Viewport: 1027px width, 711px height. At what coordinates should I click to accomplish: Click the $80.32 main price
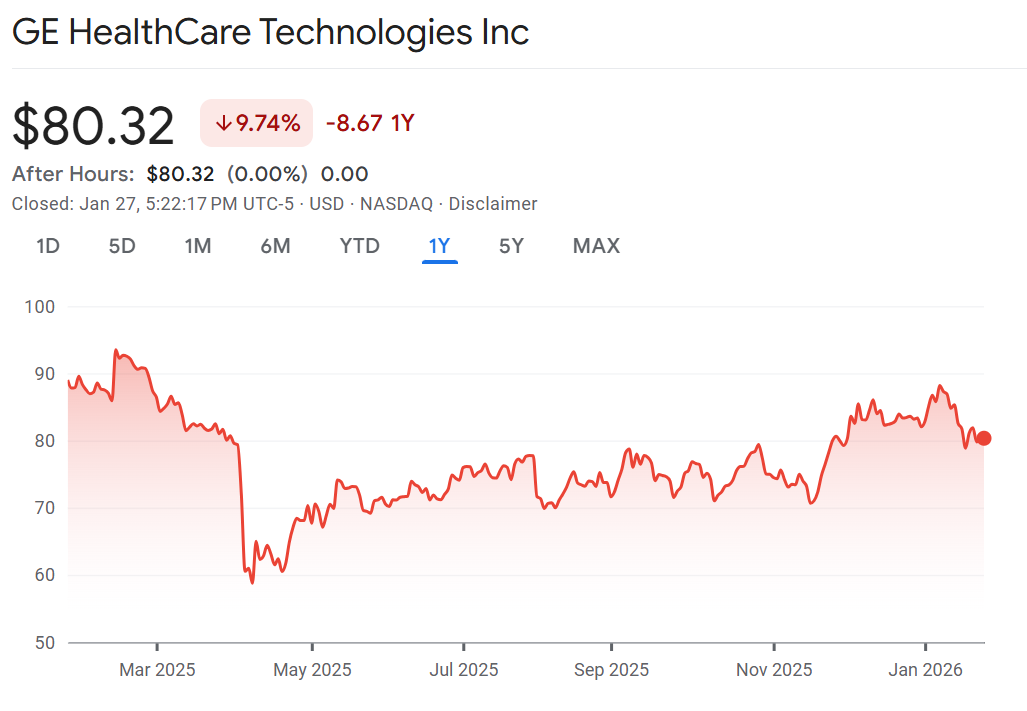94,126
